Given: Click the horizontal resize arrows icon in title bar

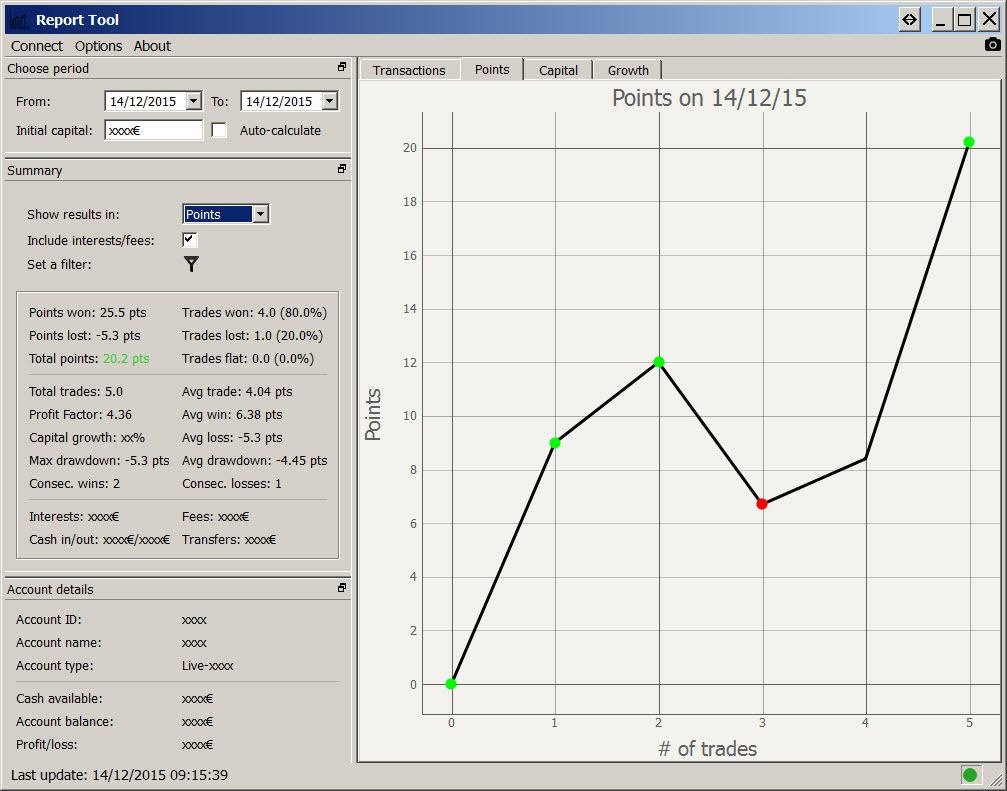Looking at the screenshot, I should tap(909, 19).
